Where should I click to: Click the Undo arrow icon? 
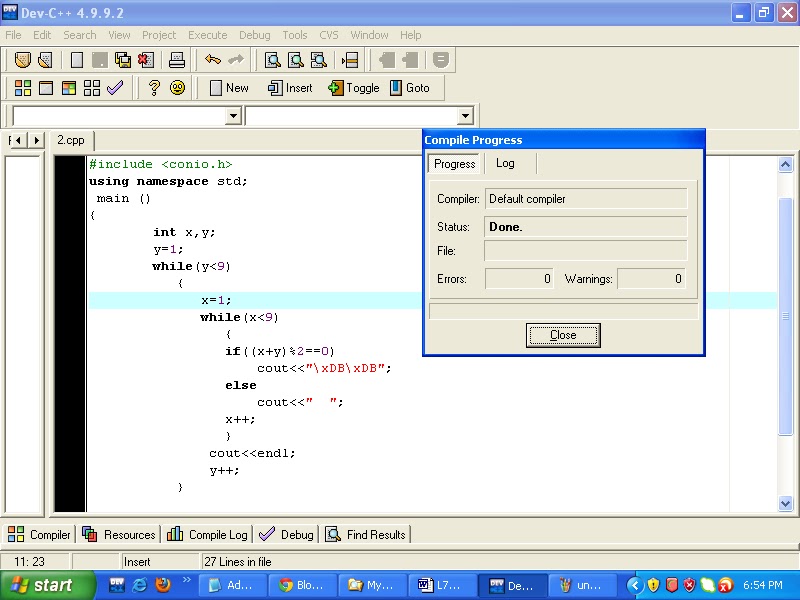pyautogui.click(x=212, y=60)
